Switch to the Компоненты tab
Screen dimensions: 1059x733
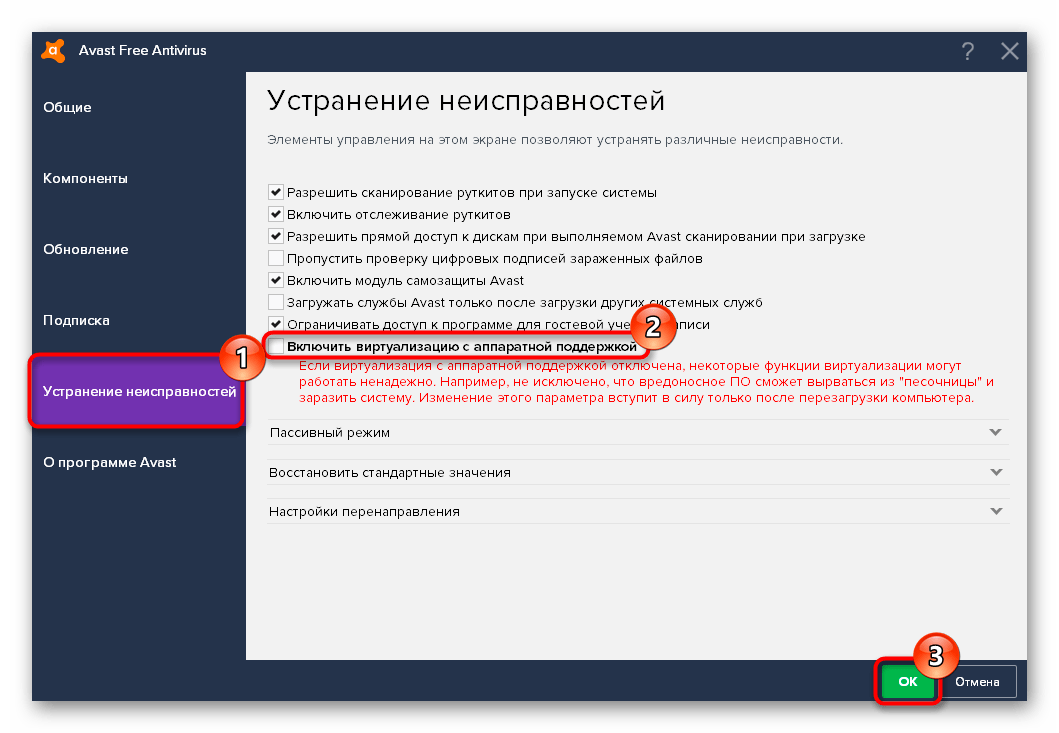click(x=85, y=178)
